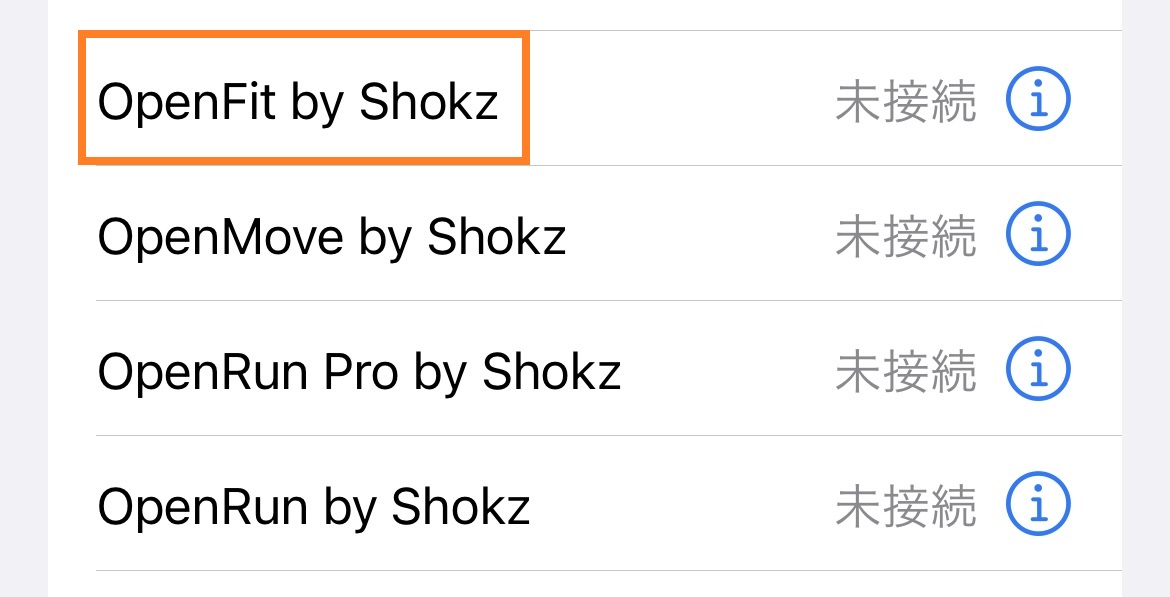Connect to OpenFit by Shokz device name

point(298,102)
